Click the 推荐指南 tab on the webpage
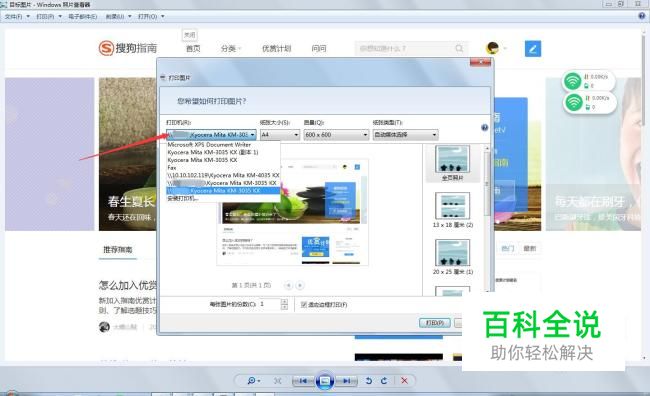 (x=118, y=249)
